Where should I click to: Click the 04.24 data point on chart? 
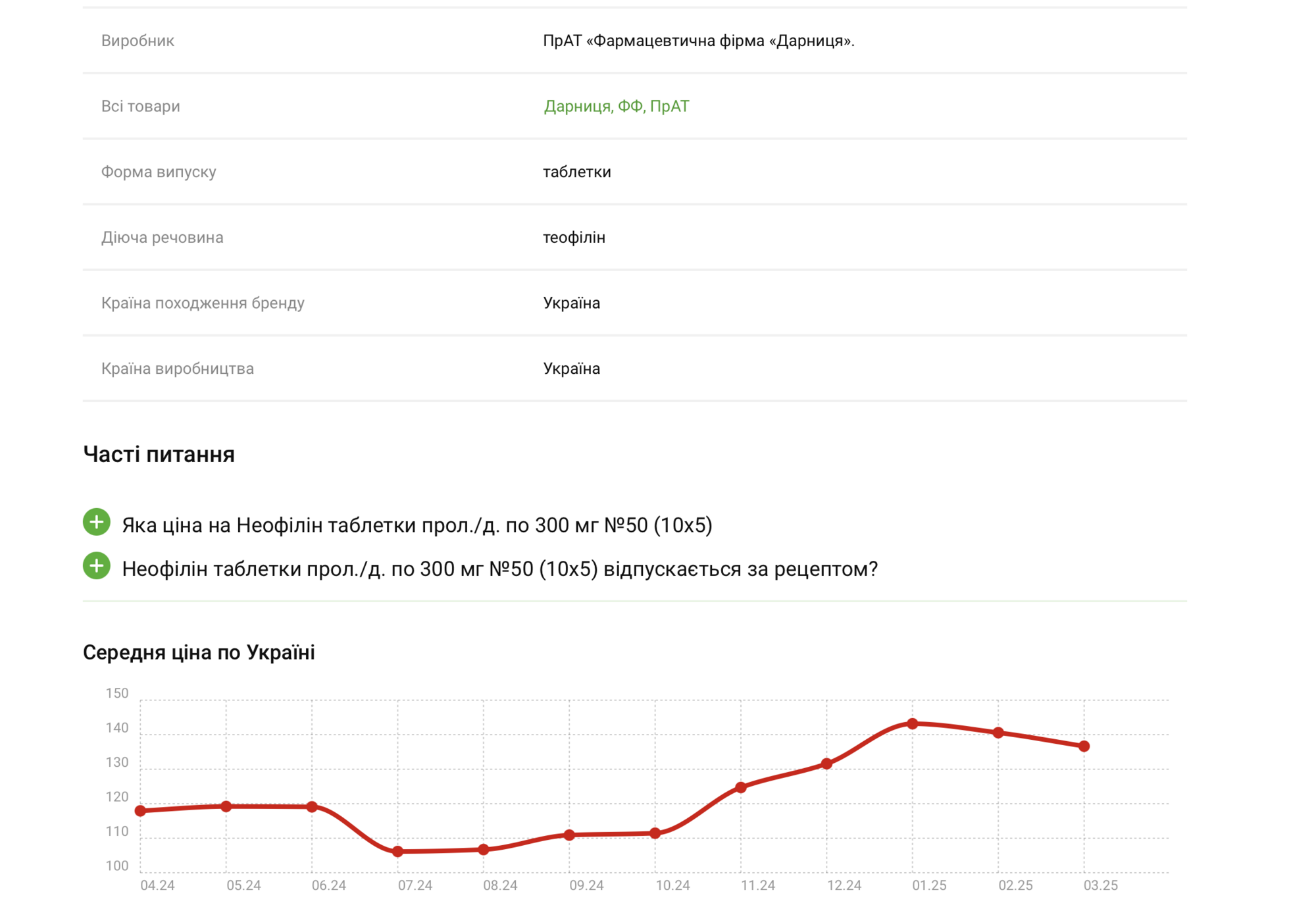click(x=140, y=811)
